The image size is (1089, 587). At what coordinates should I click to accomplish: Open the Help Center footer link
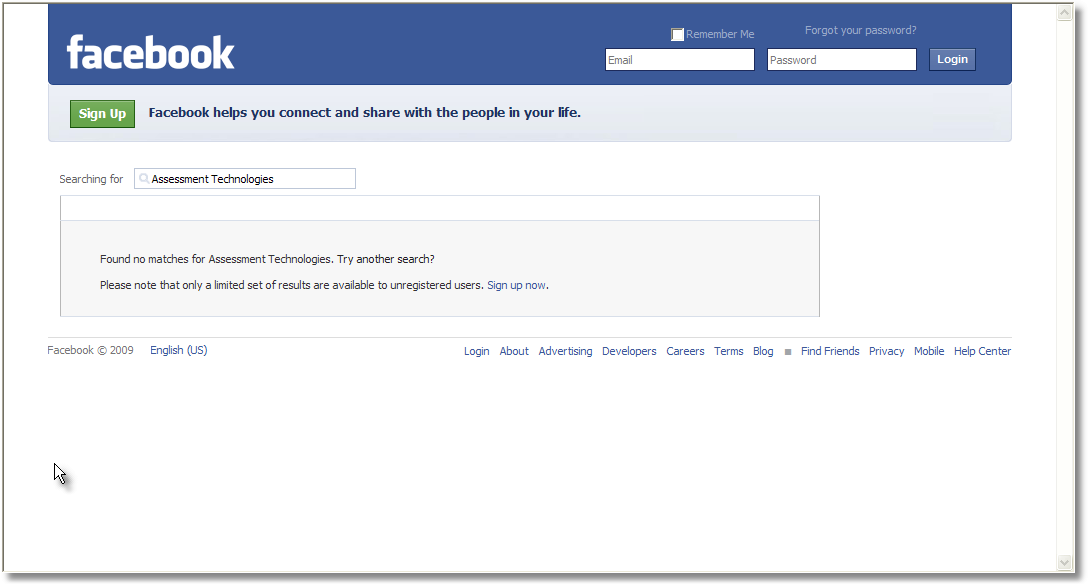(982, 352)
